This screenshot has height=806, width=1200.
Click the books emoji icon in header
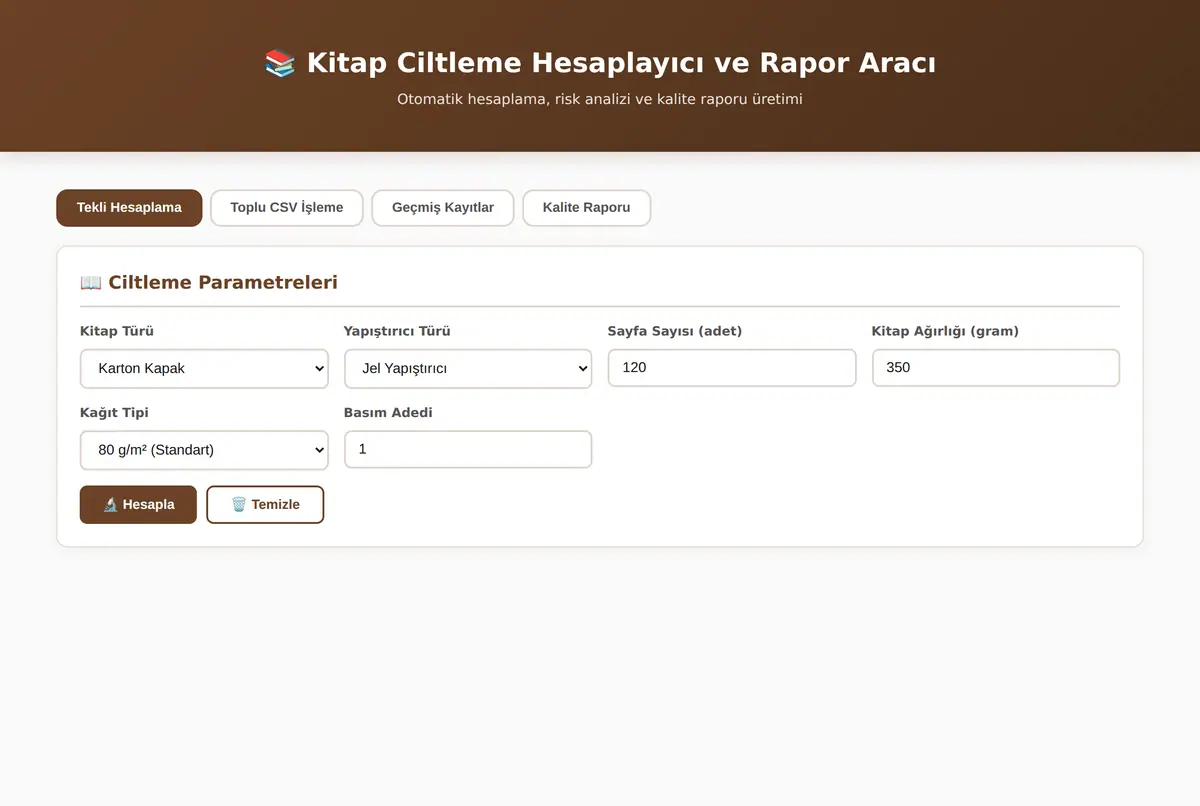pyautogui.click(x=280, y=63)
